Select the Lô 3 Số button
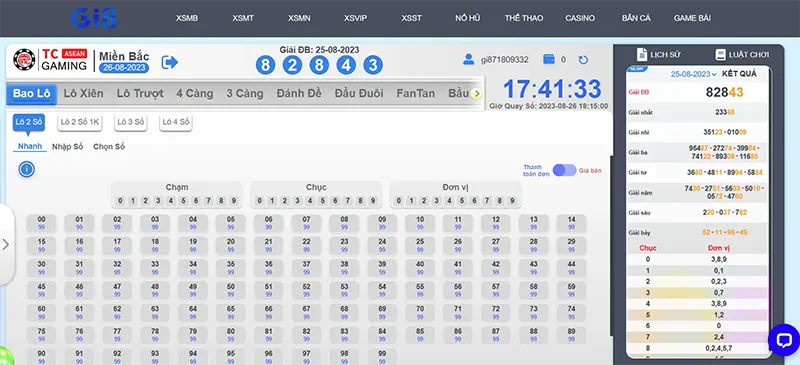 click(131, 122)
